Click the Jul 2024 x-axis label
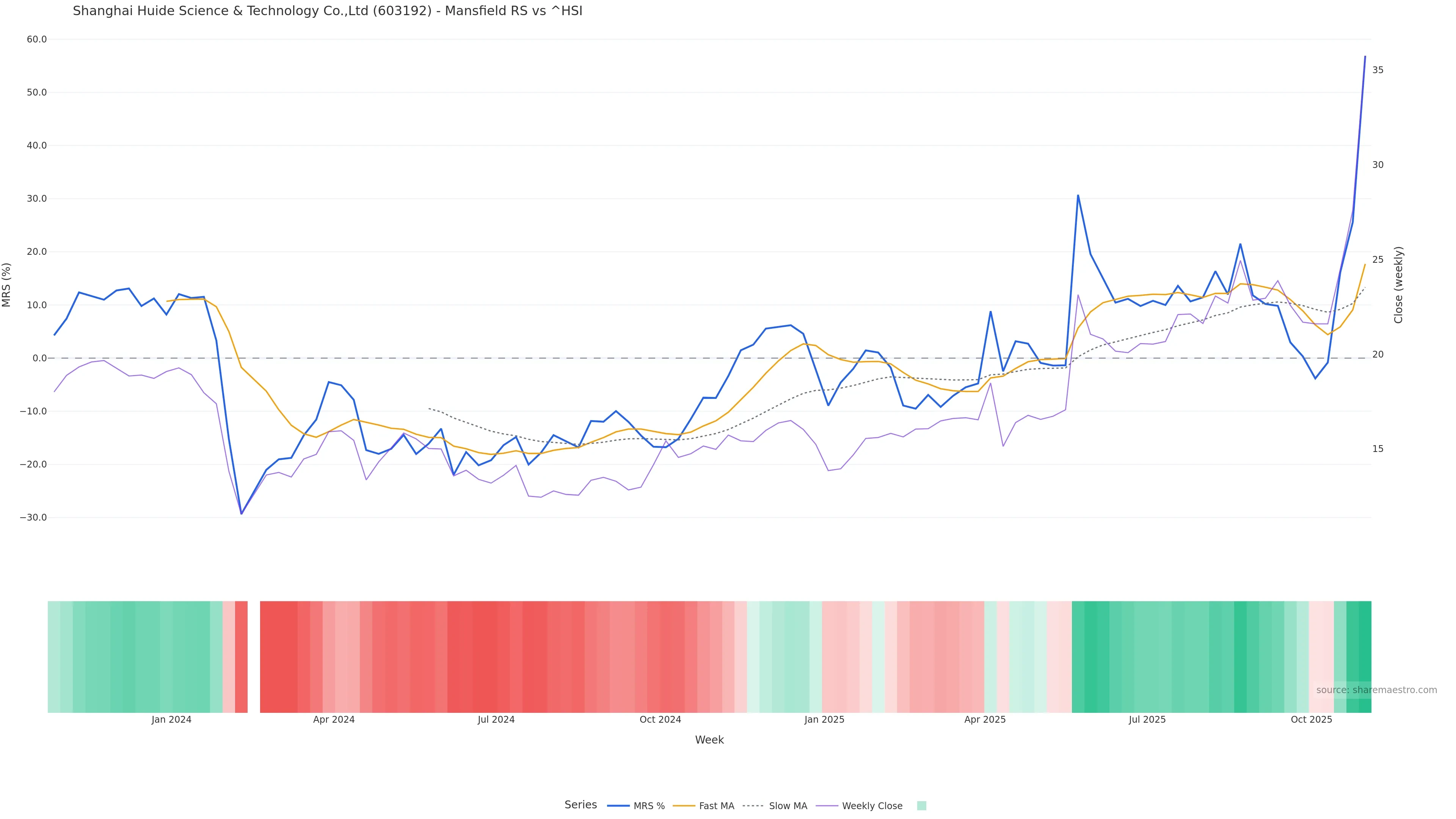This screenshot has width=1456, height=819. point(496,720)
